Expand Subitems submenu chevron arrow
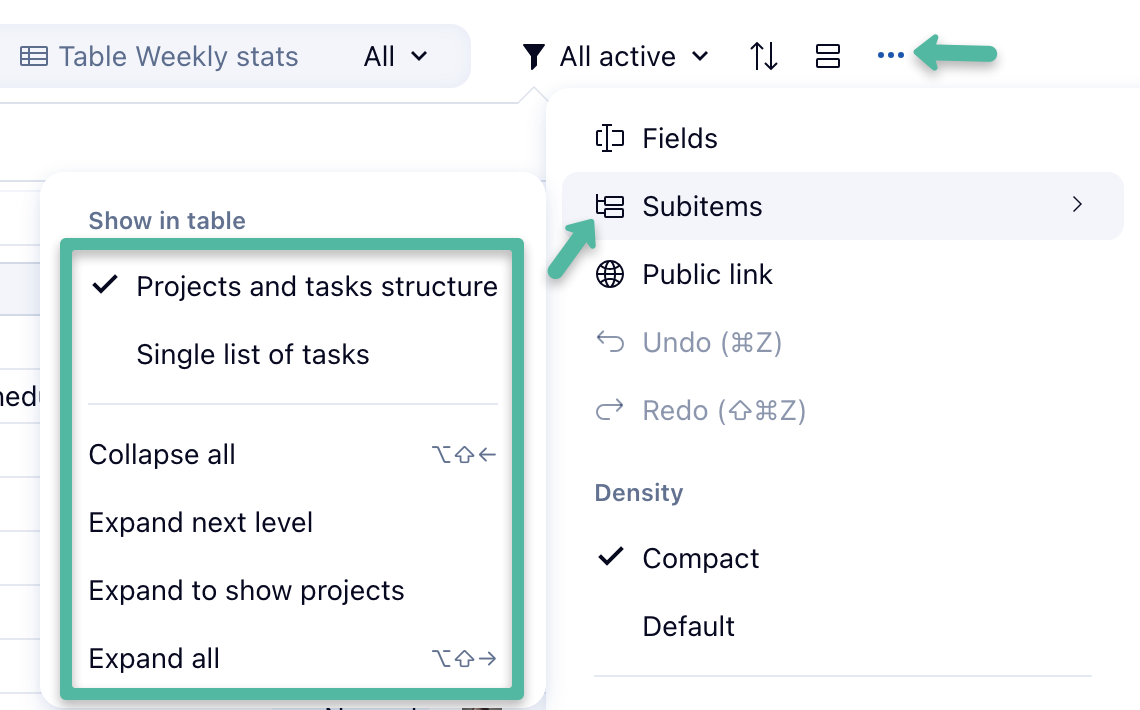 (x=1077, y=205)
